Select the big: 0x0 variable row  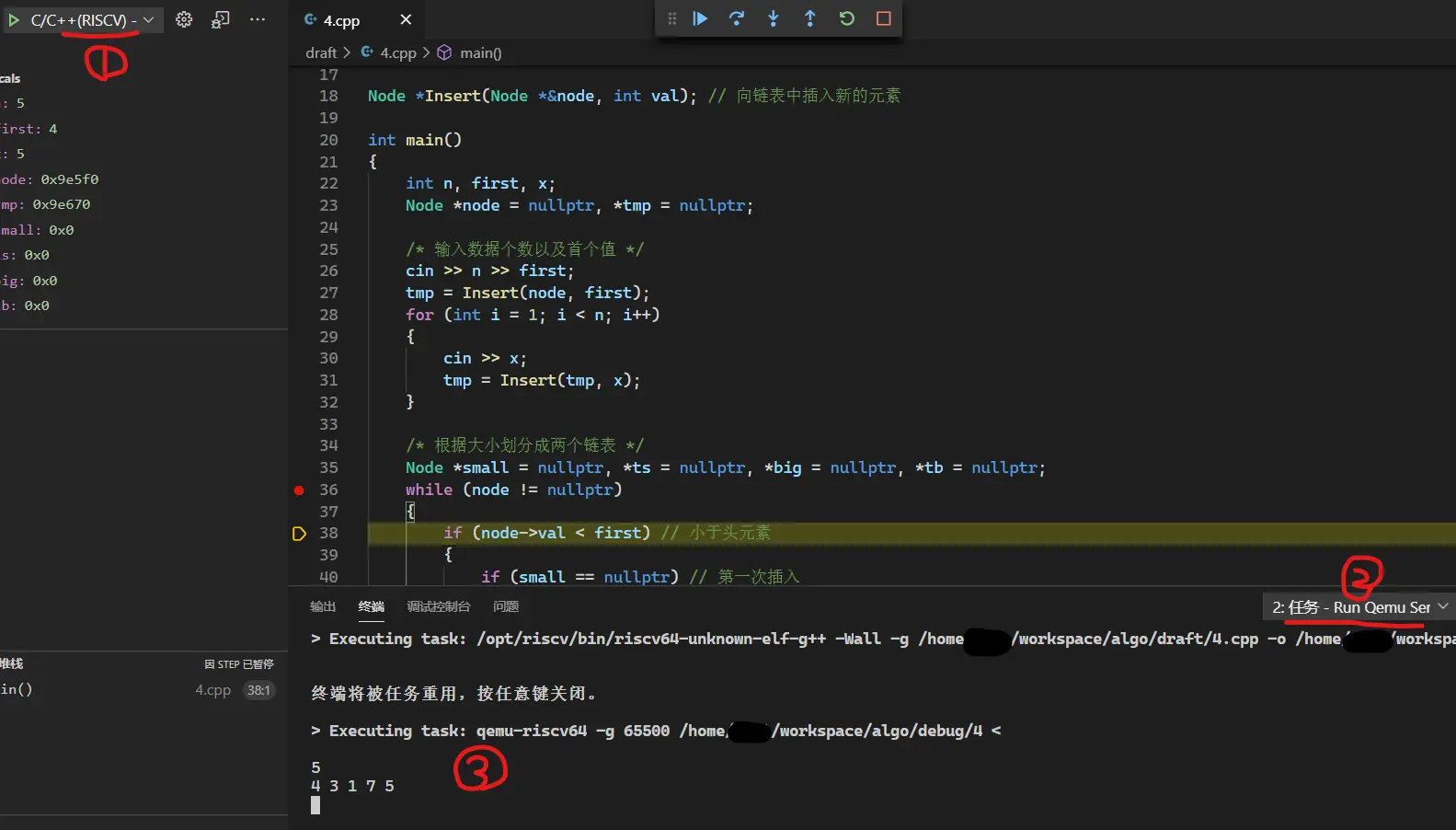pos(143,281)
